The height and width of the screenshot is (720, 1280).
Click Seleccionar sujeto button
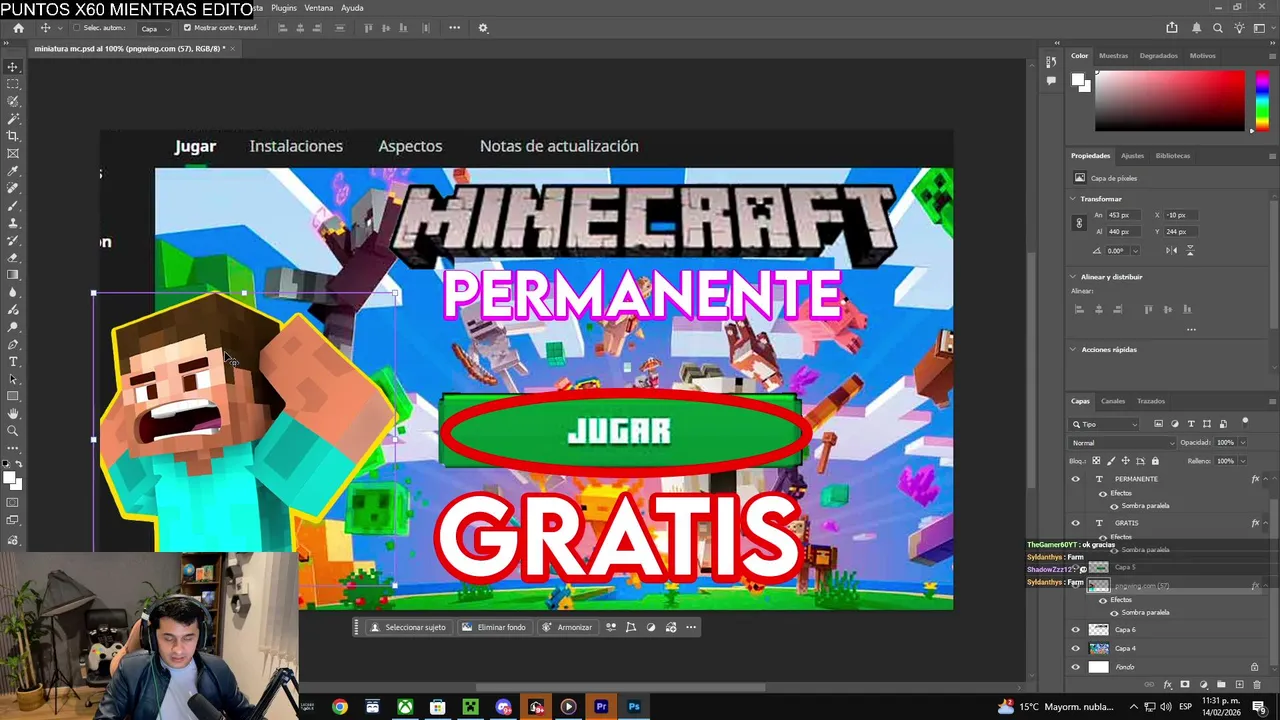point(408,627)
